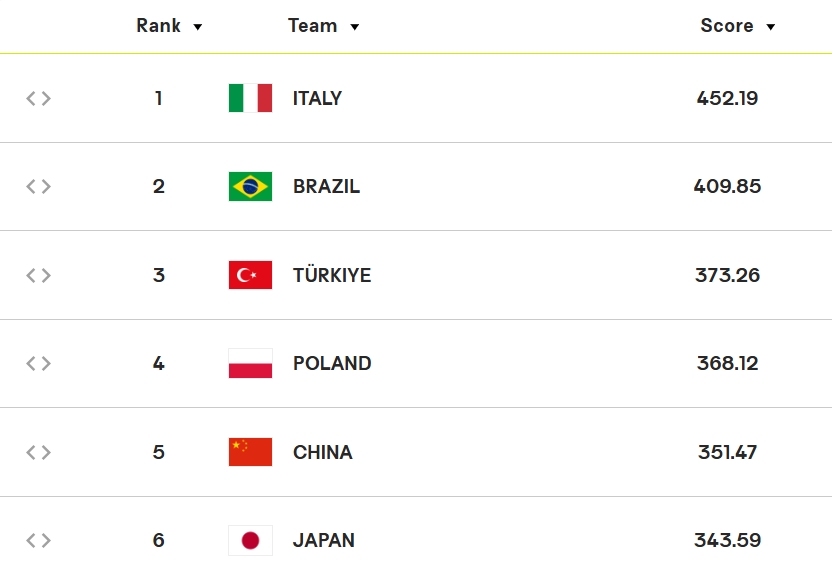This screenshot has width=832, height=582.
Task: Select Poland's score 368.12
Action: (727, 364)
